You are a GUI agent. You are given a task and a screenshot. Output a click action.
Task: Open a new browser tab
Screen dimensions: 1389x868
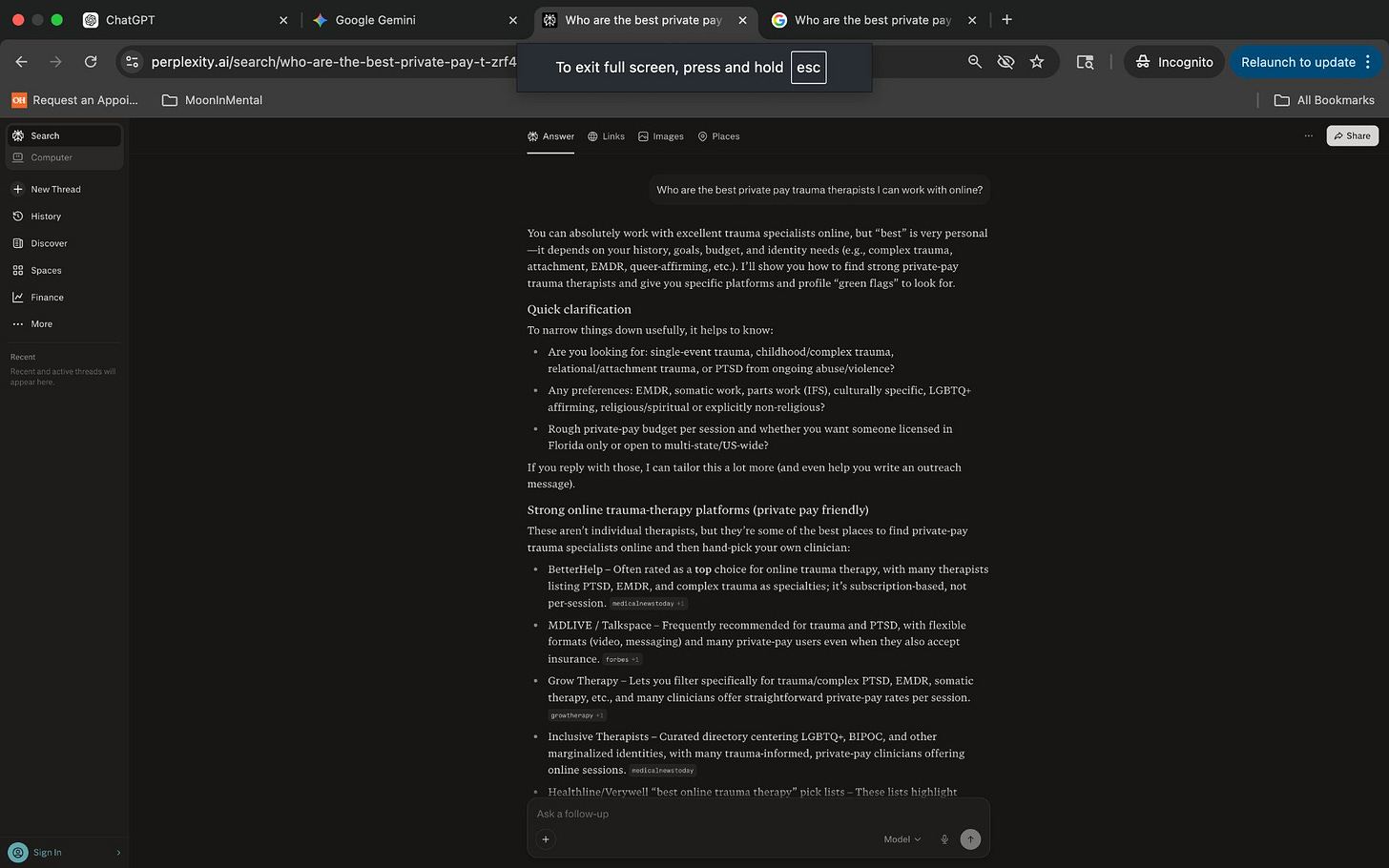(x=1006, y=20)
